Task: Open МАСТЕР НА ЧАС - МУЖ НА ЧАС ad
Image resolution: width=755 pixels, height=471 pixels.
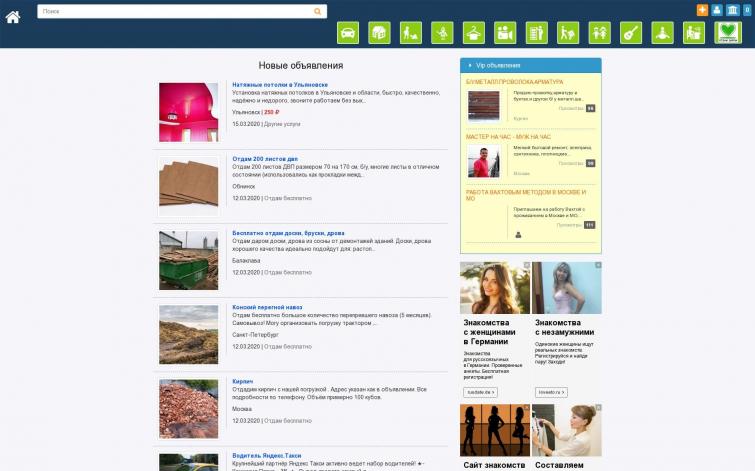Action: click(508, 137)
